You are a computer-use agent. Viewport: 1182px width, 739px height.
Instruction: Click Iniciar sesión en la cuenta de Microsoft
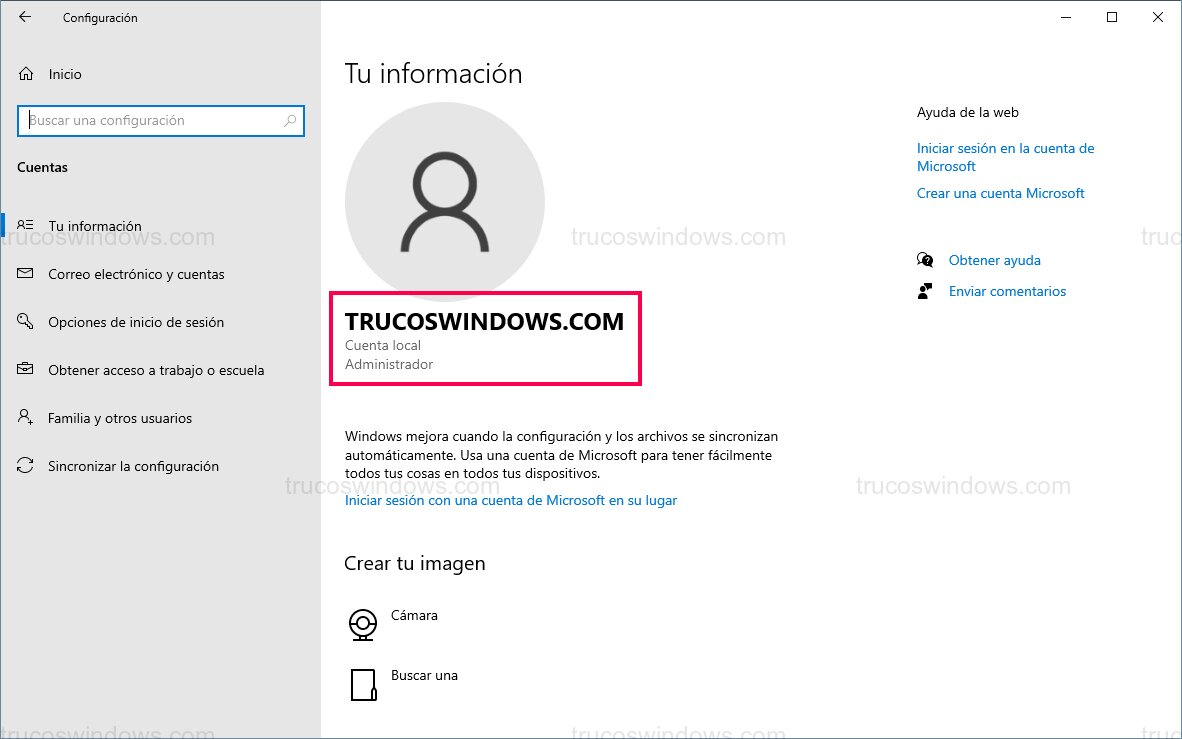1005,157
